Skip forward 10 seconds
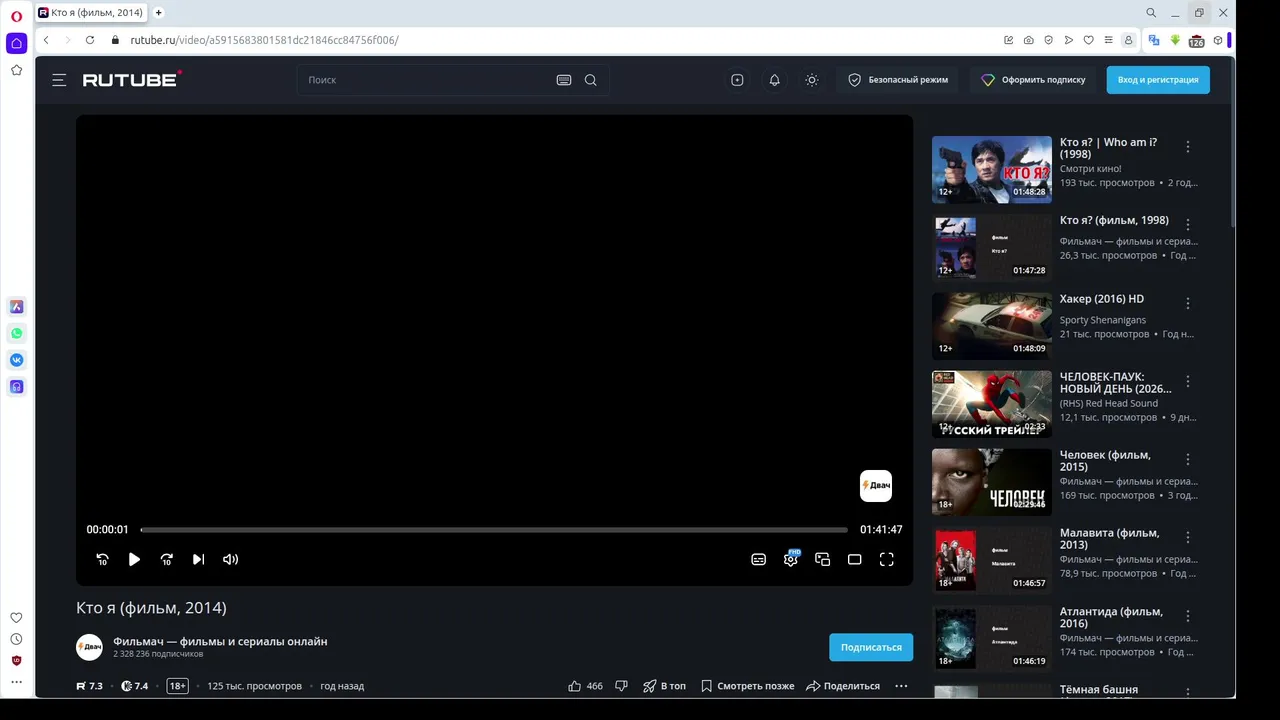Screen dimensions: 1280x720 coord(166,559)
